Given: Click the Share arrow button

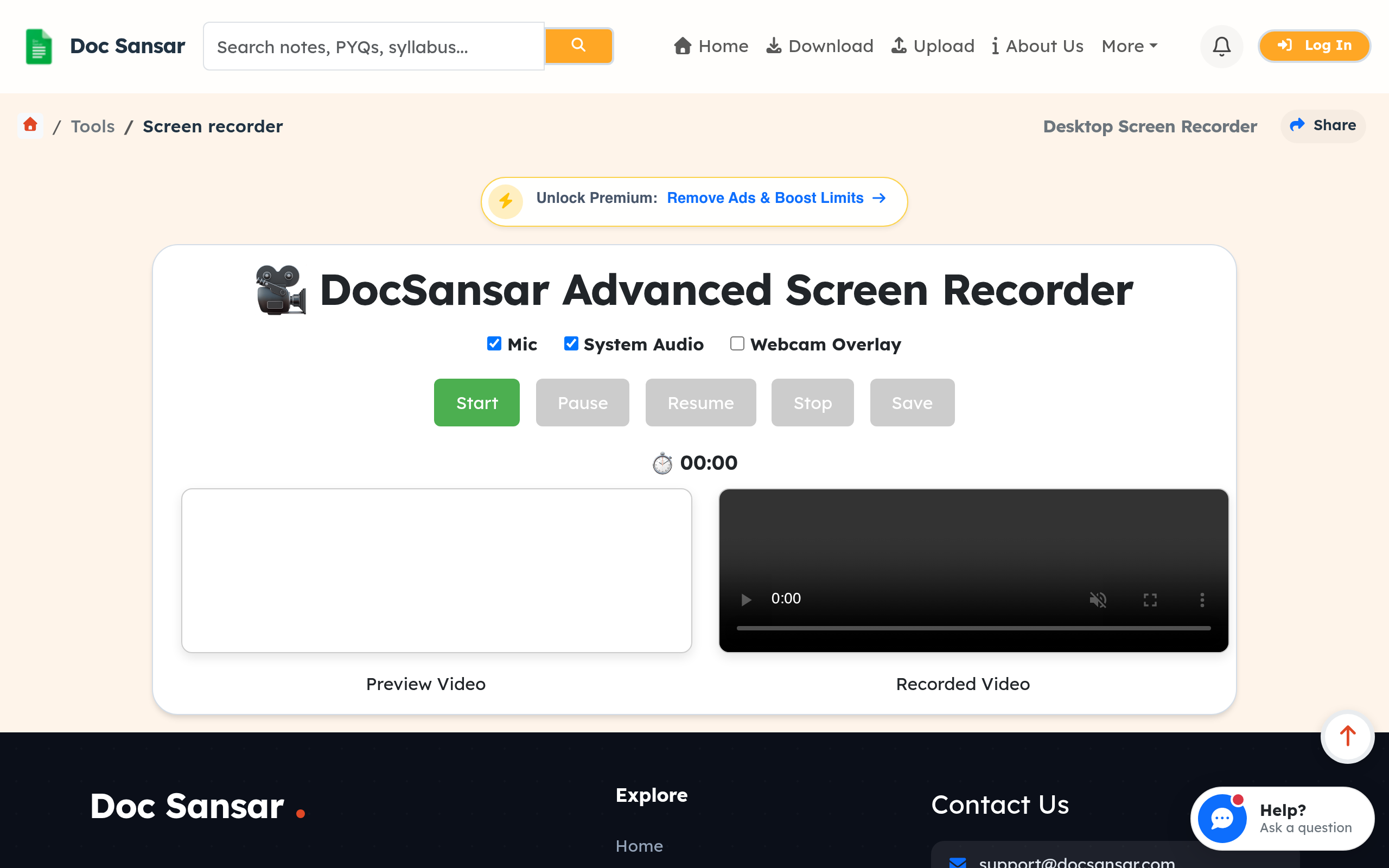Looking at the screenshot, I should tap(1323, 126).
